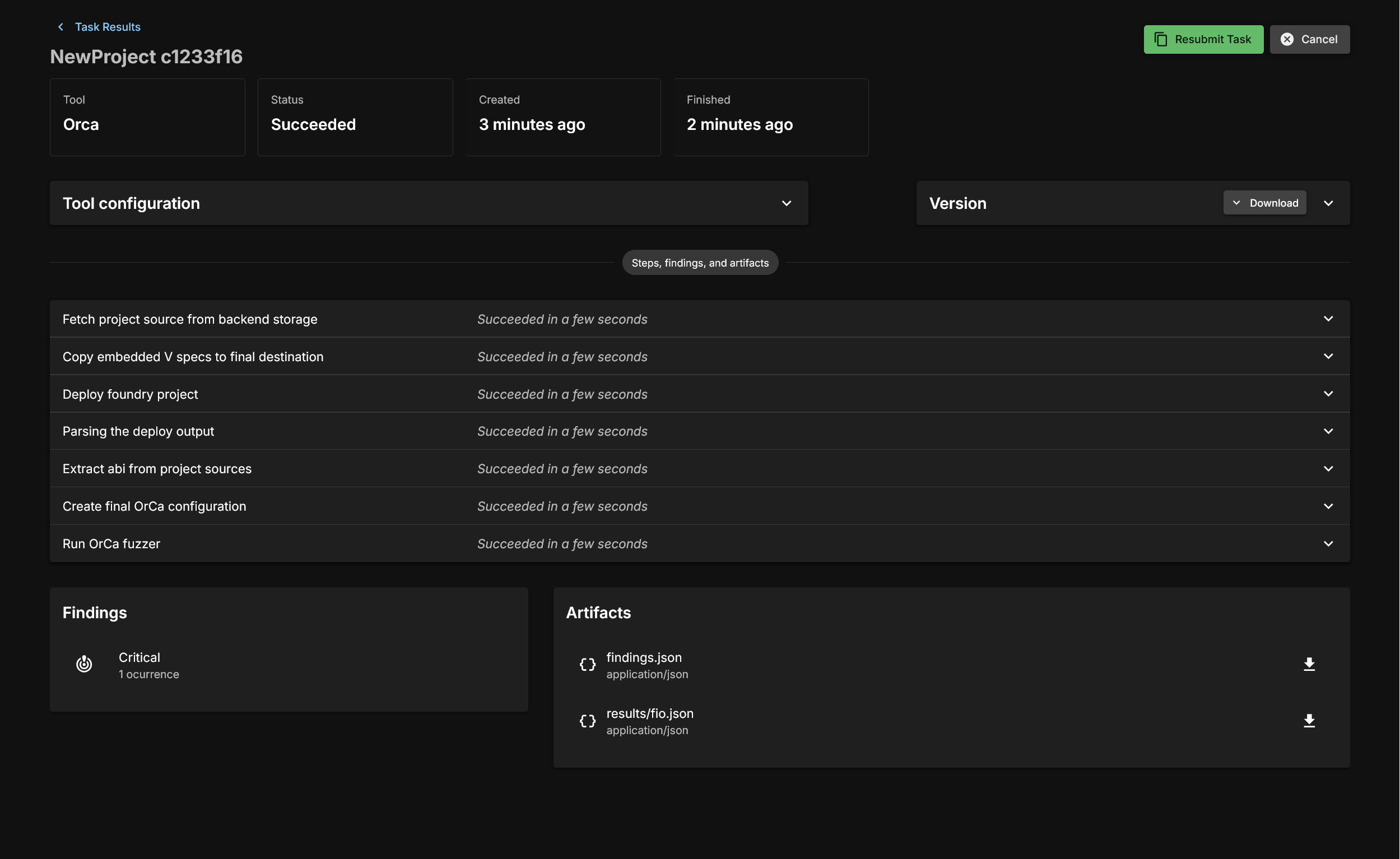This screenshot has width=1400, height=859.
Task: Click the Steps, findings, and artifacts chip
Action: coord(700,263)
